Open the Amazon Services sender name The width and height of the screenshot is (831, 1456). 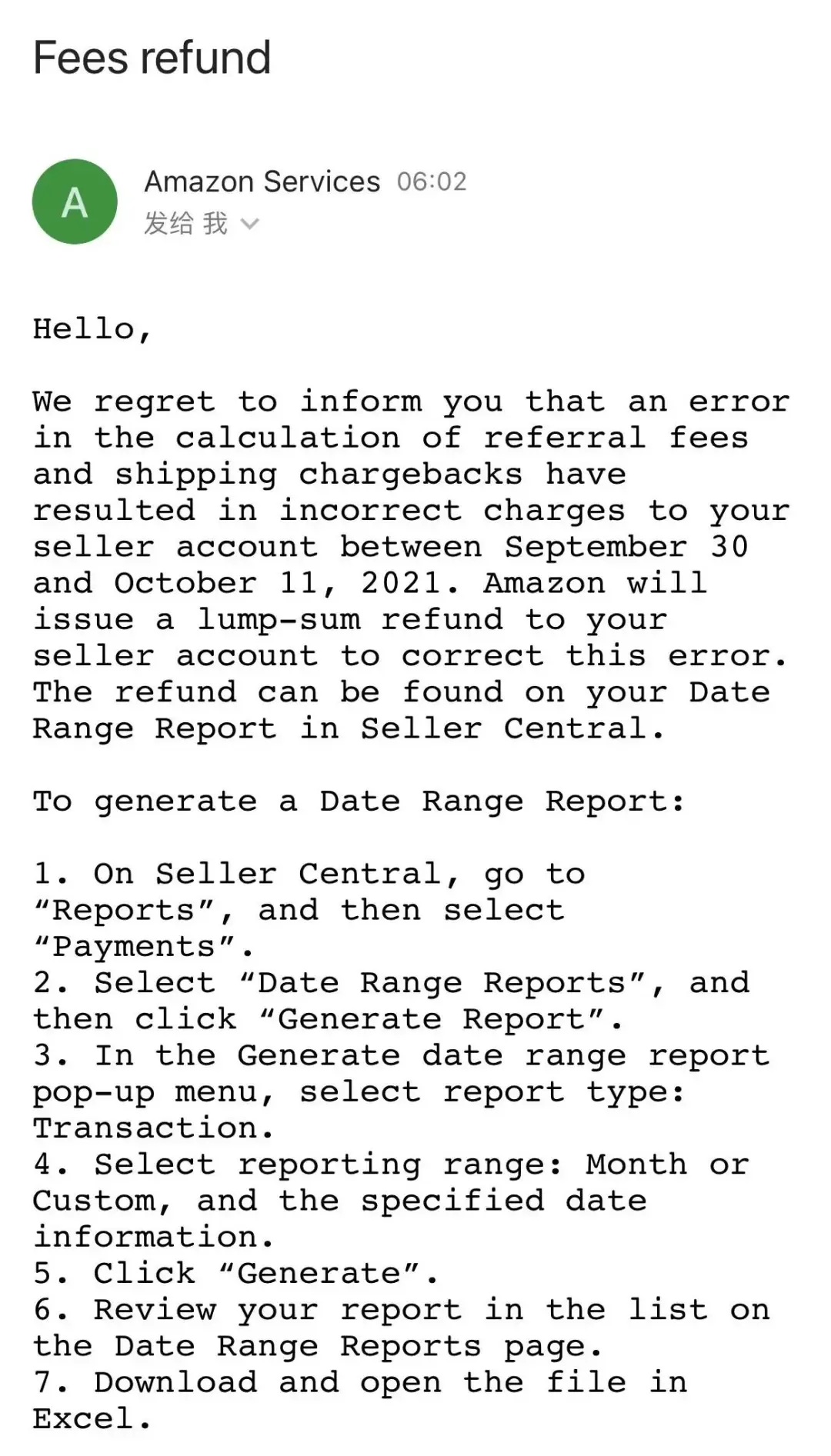[262, 182]
